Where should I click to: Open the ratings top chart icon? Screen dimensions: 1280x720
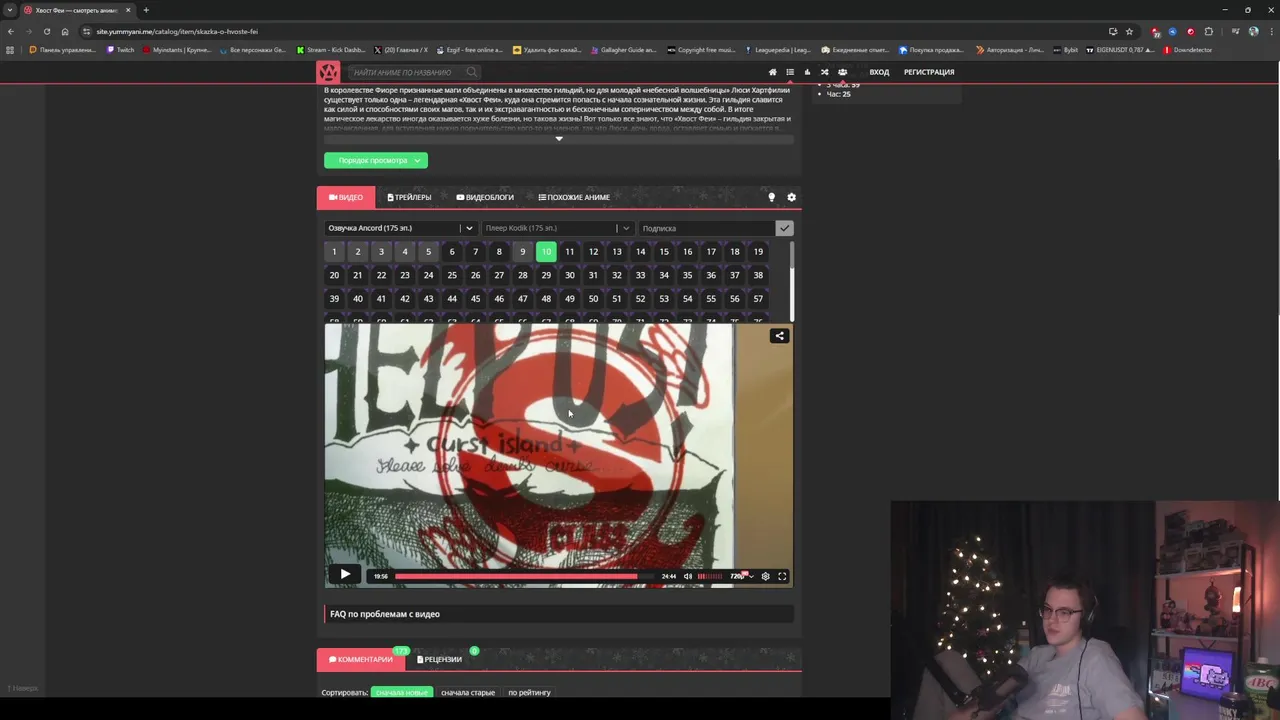click(807, 72)
